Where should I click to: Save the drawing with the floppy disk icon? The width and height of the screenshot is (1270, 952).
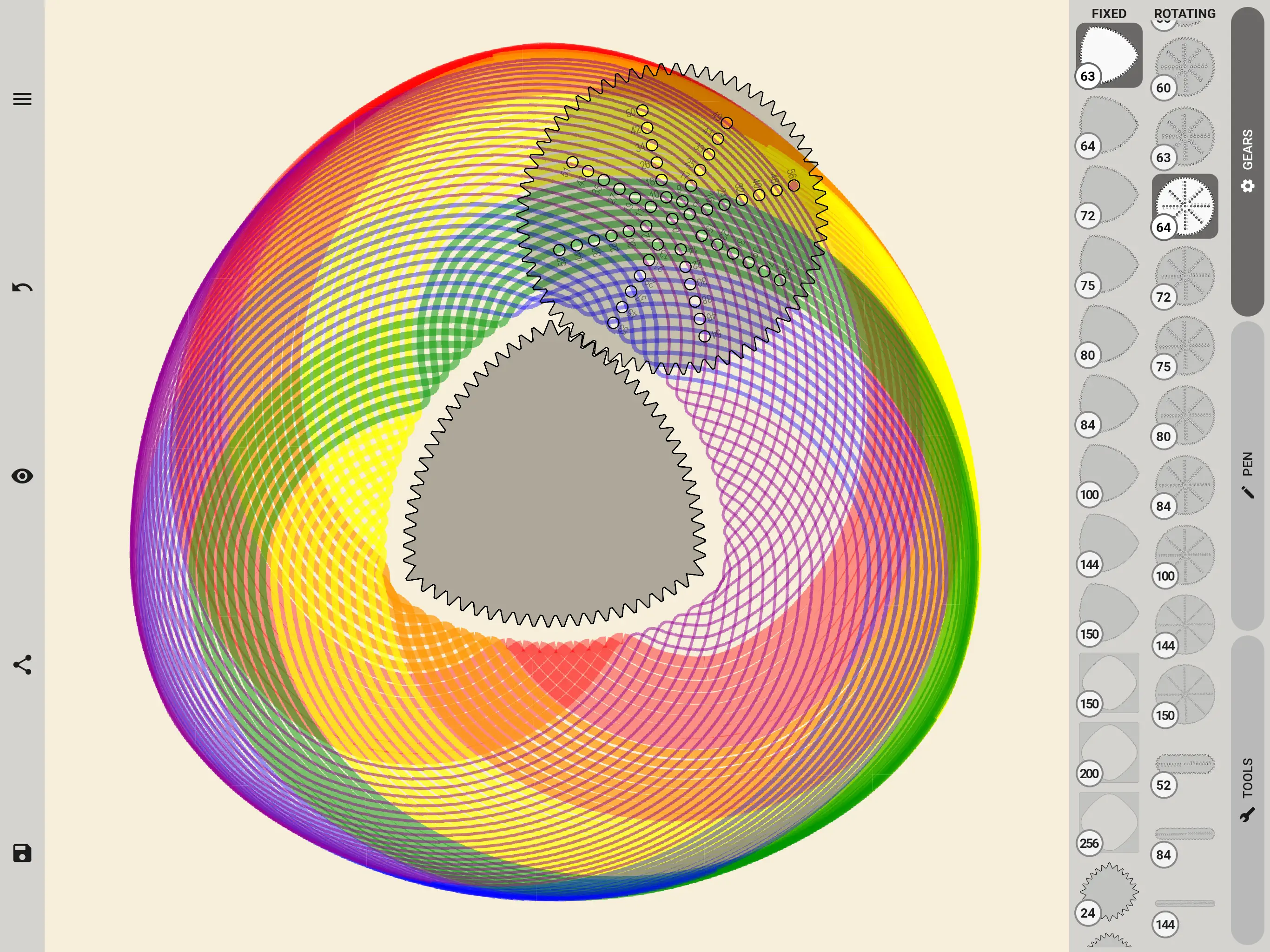point(22,853)
